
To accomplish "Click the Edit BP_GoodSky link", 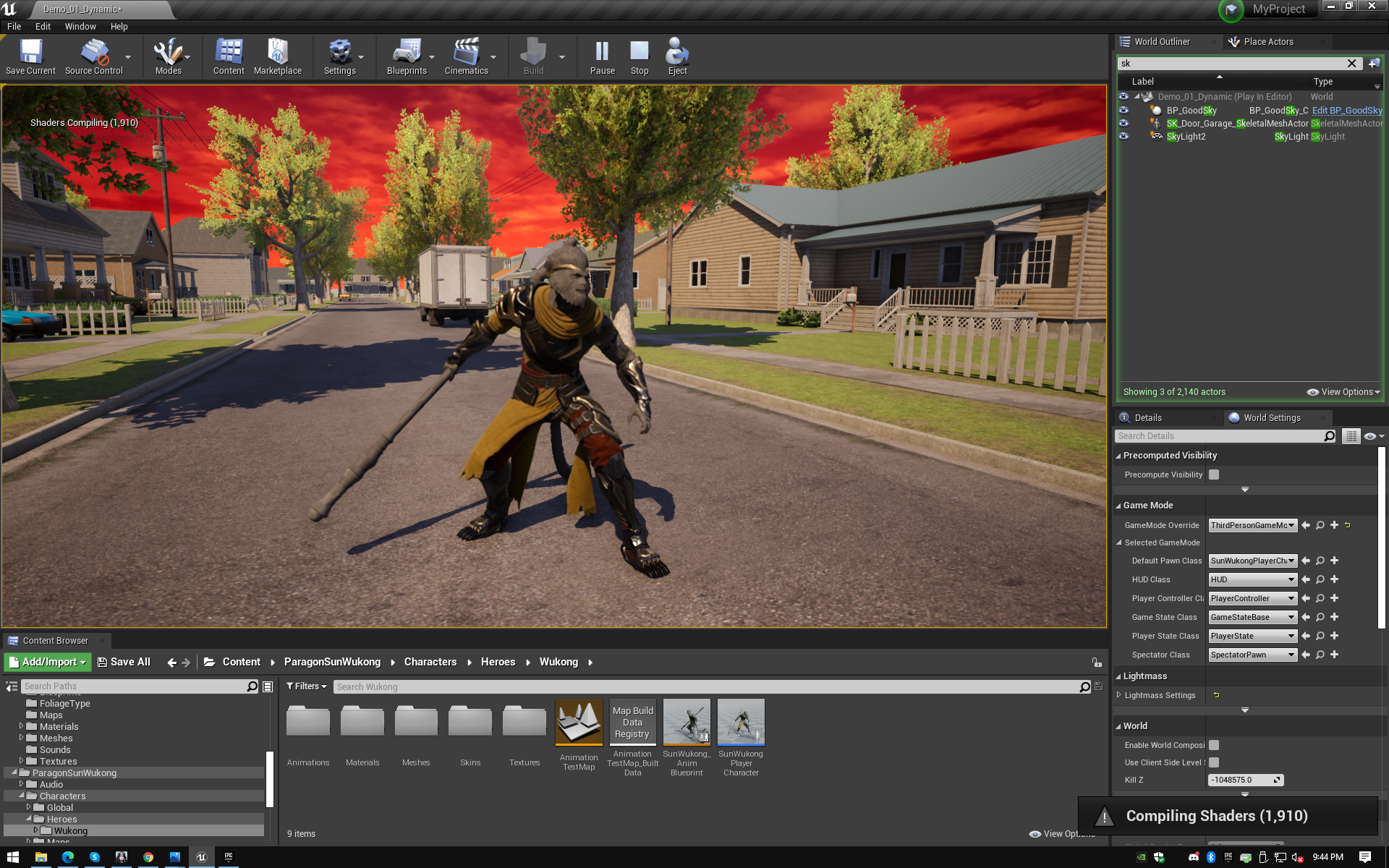I will click(1347, 111).
